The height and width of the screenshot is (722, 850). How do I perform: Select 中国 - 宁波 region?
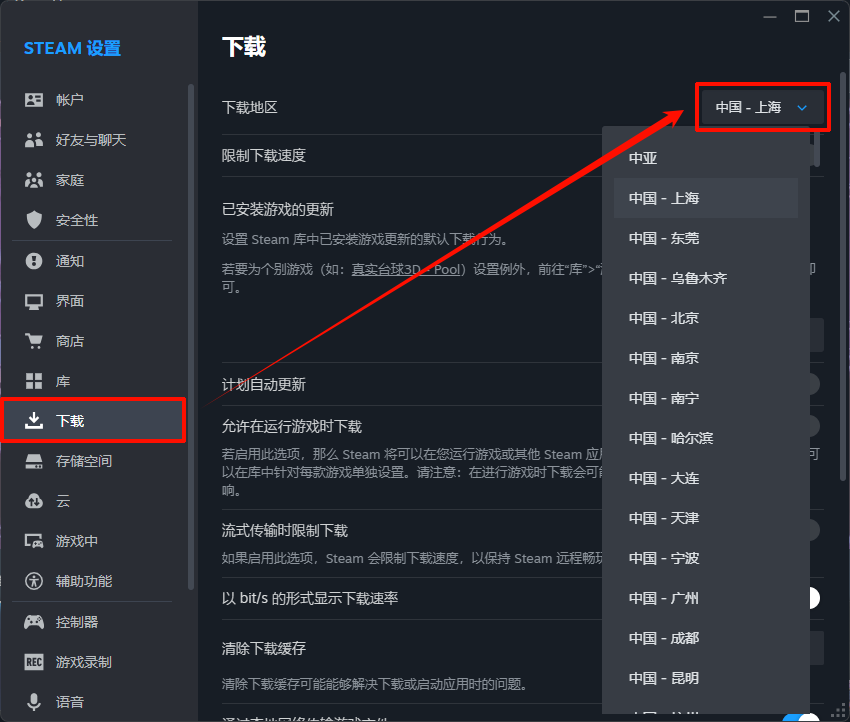click(705, 558)
